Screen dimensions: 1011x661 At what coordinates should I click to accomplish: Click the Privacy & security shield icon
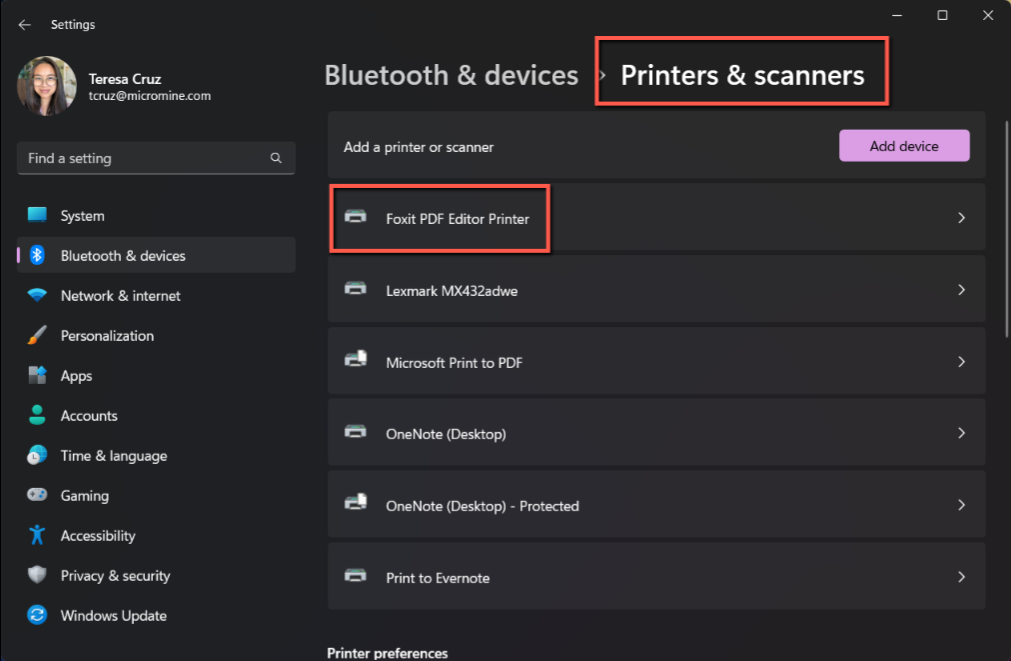37,575
